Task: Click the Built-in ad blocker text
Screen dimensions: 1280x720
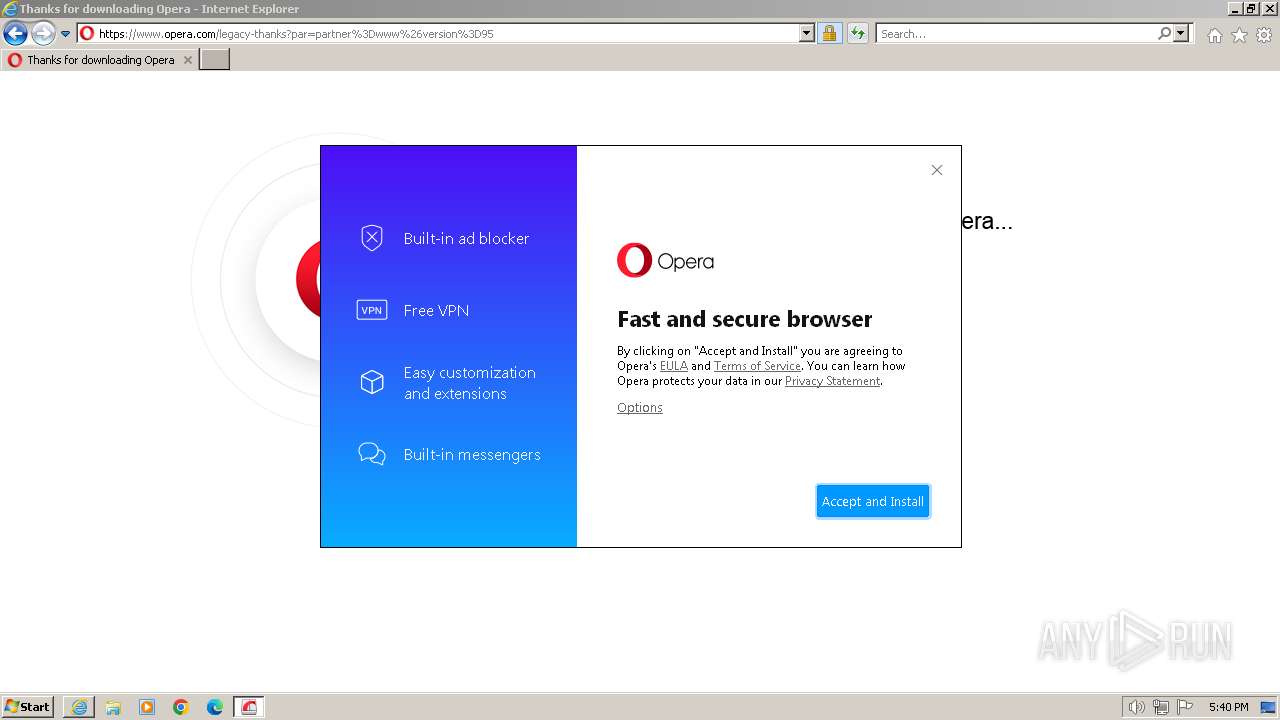Action: coord(466,238)
